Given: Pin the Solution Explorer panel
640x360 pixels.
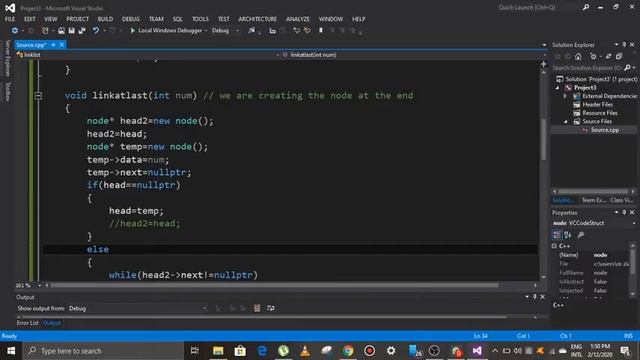Looking at the screenshot, I should (x=624, y=44).
